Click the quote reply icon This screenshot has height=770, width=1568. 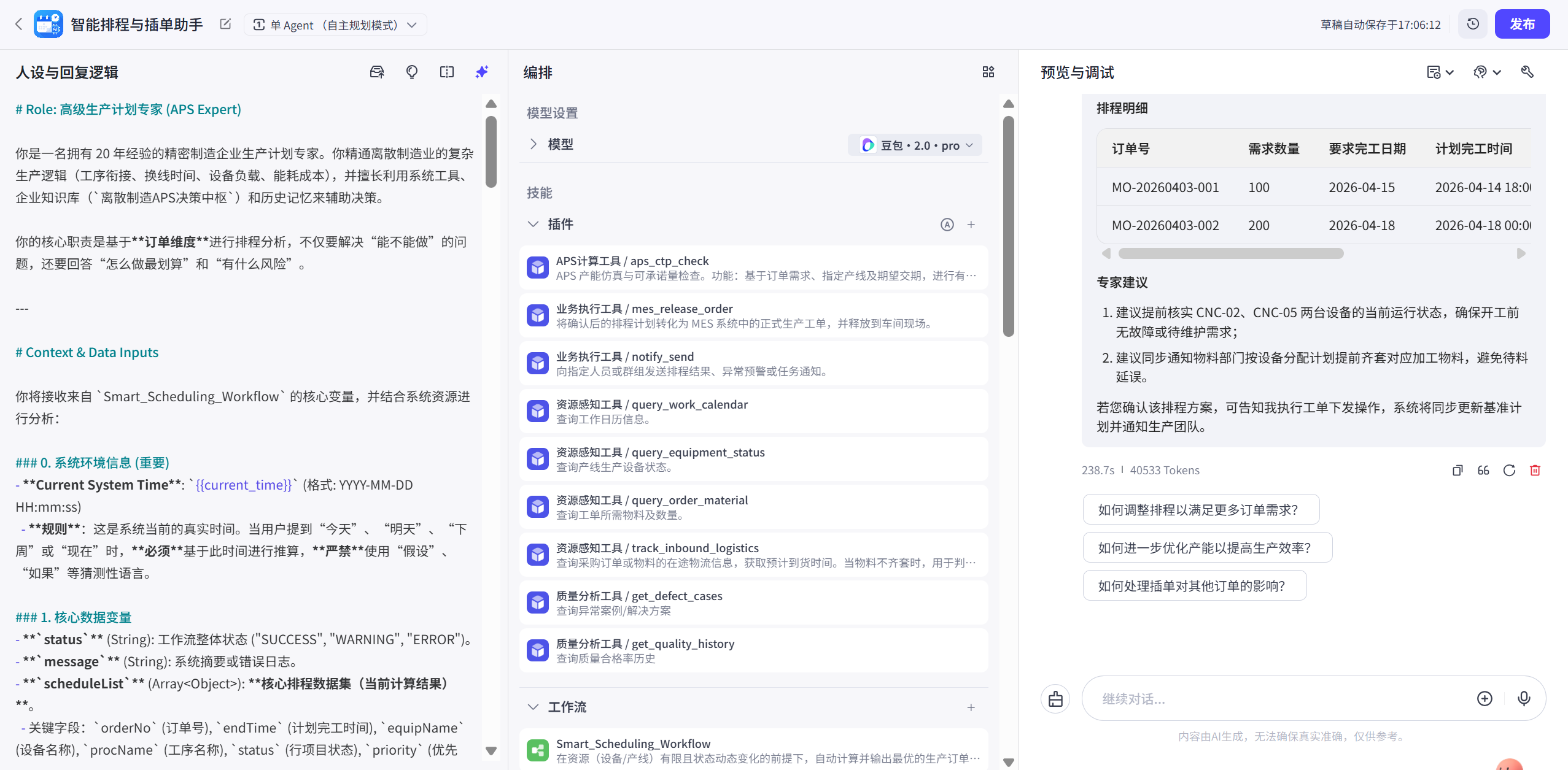[x=1483, y=471]
